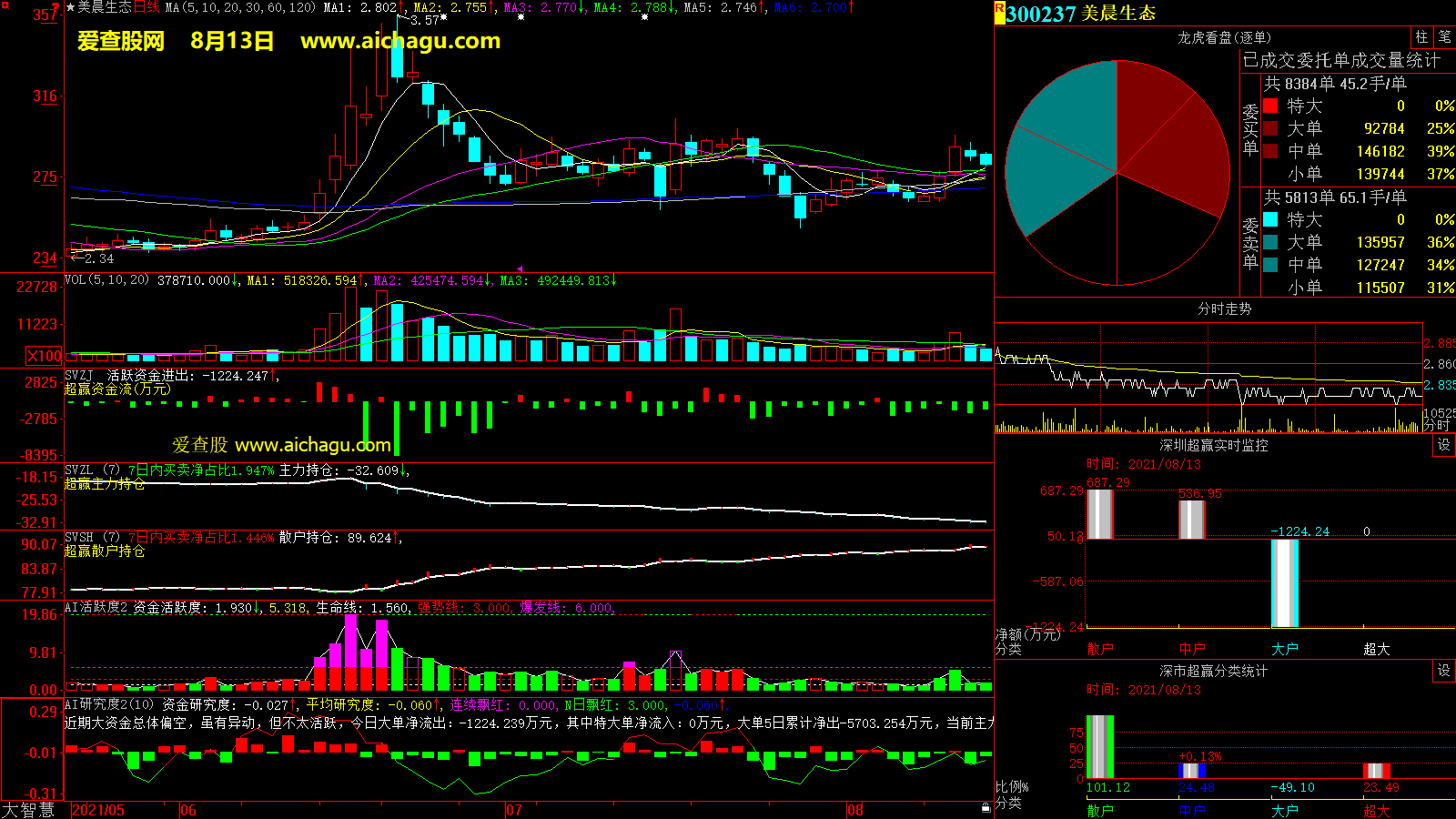Open VOL(5,10,20) indicator parameters
The height and width of the screenshot is (819, 1456).
coord(106,280)
